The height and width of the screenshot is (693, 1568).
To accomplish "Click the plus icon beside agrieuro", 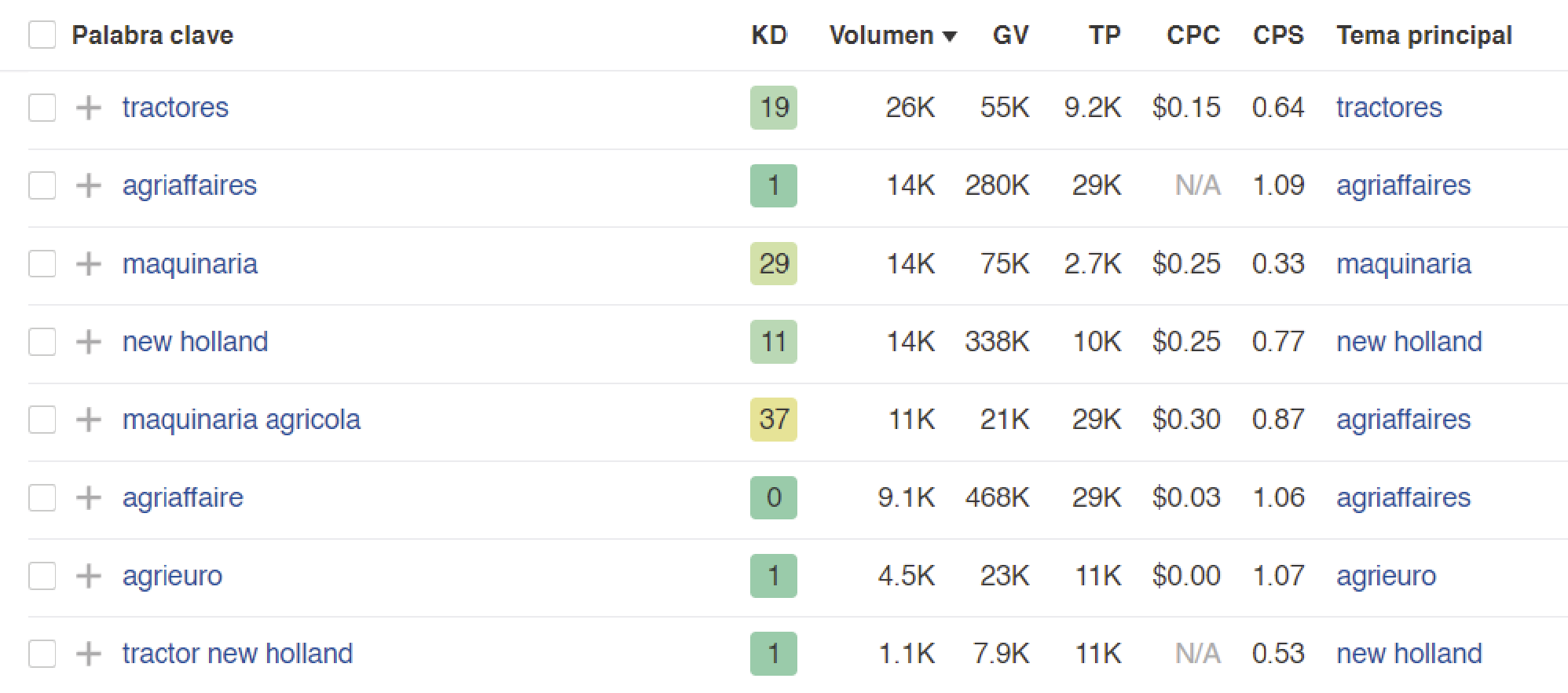I will point(89,576).
